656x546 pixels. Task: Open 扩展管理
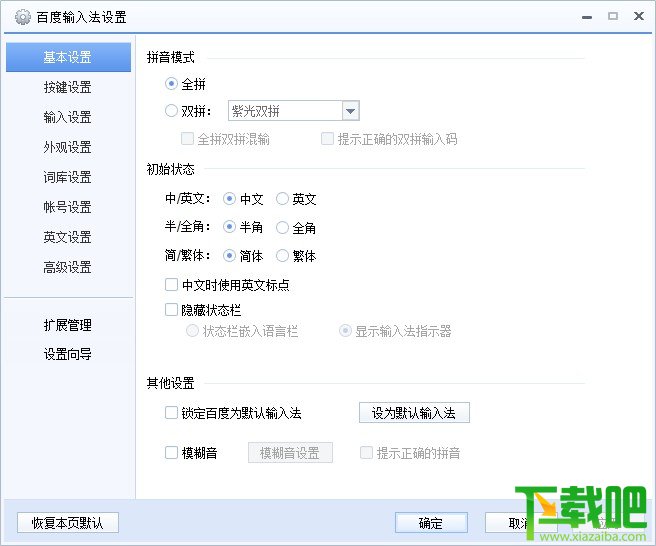point(67,325)
